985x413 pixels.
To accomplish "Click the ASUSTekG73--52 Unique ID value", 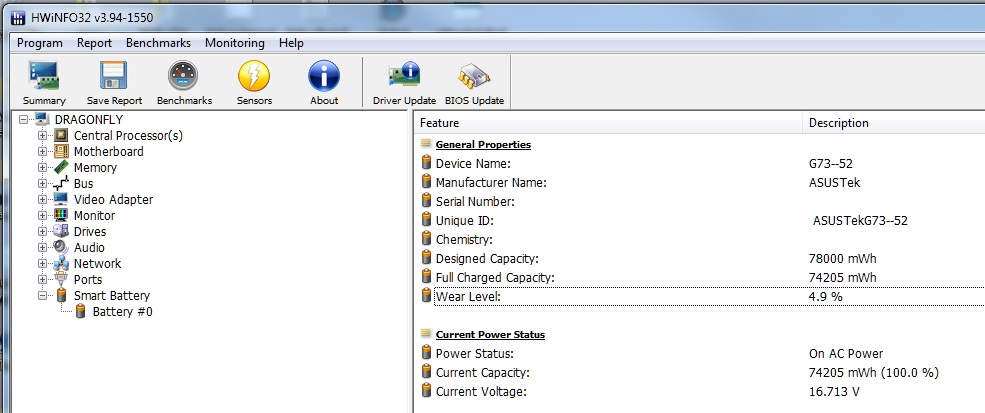I will coord(860,221).
